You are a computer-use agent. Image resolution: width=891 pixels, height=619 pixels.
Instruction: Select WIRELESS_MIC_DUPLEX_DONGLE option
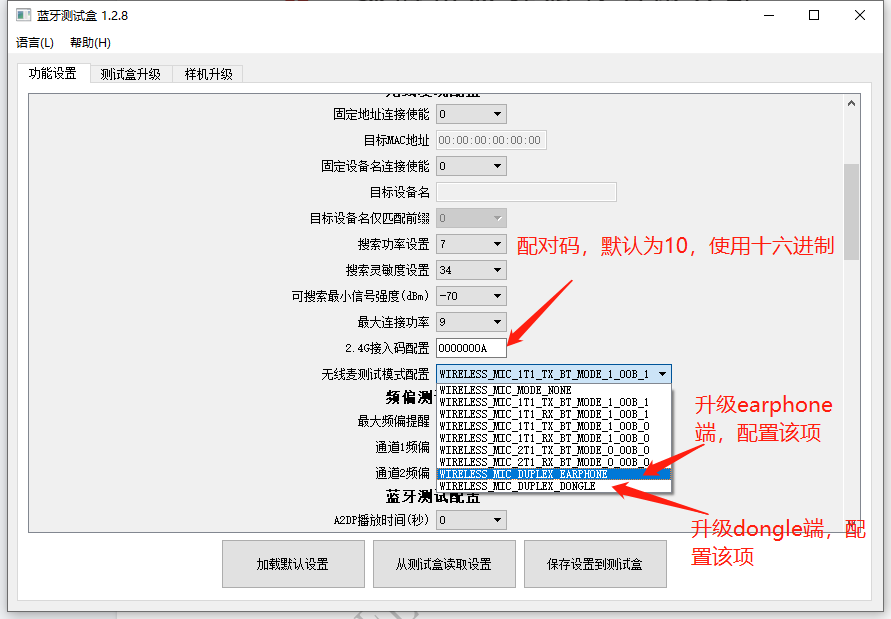554,486
